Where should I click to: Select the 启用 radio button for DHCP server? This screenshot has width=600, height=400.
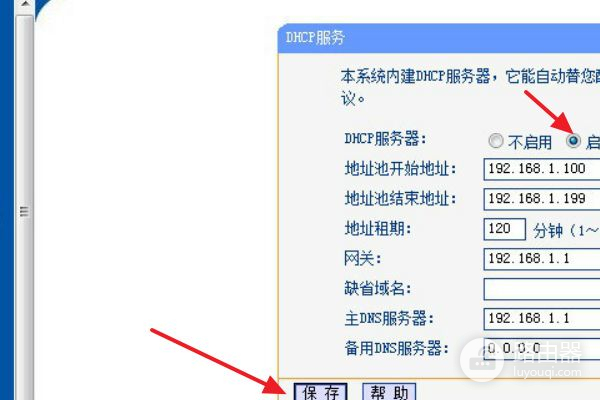point(573,141)
